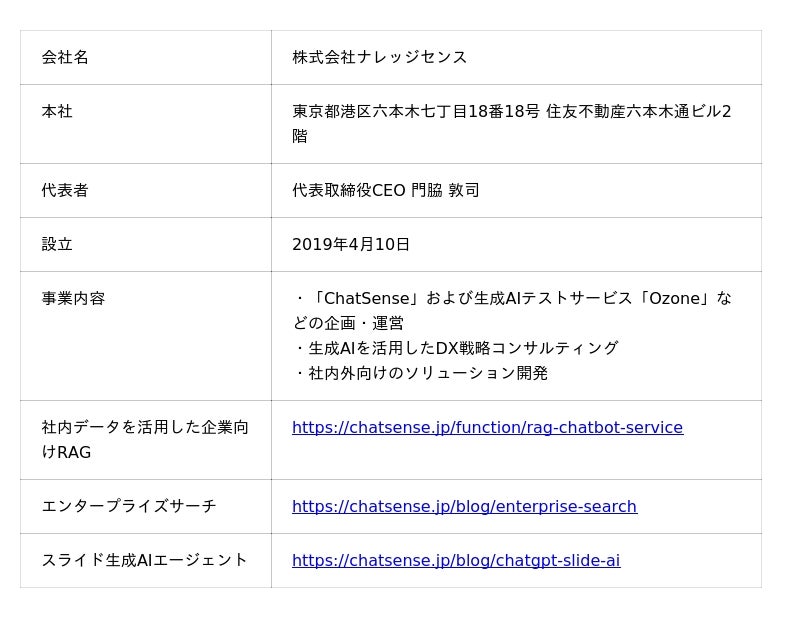Open the rag-chatbot-service link
This screenshot has height=618, width=800.
pyautogui.click(x=487, y=428)
